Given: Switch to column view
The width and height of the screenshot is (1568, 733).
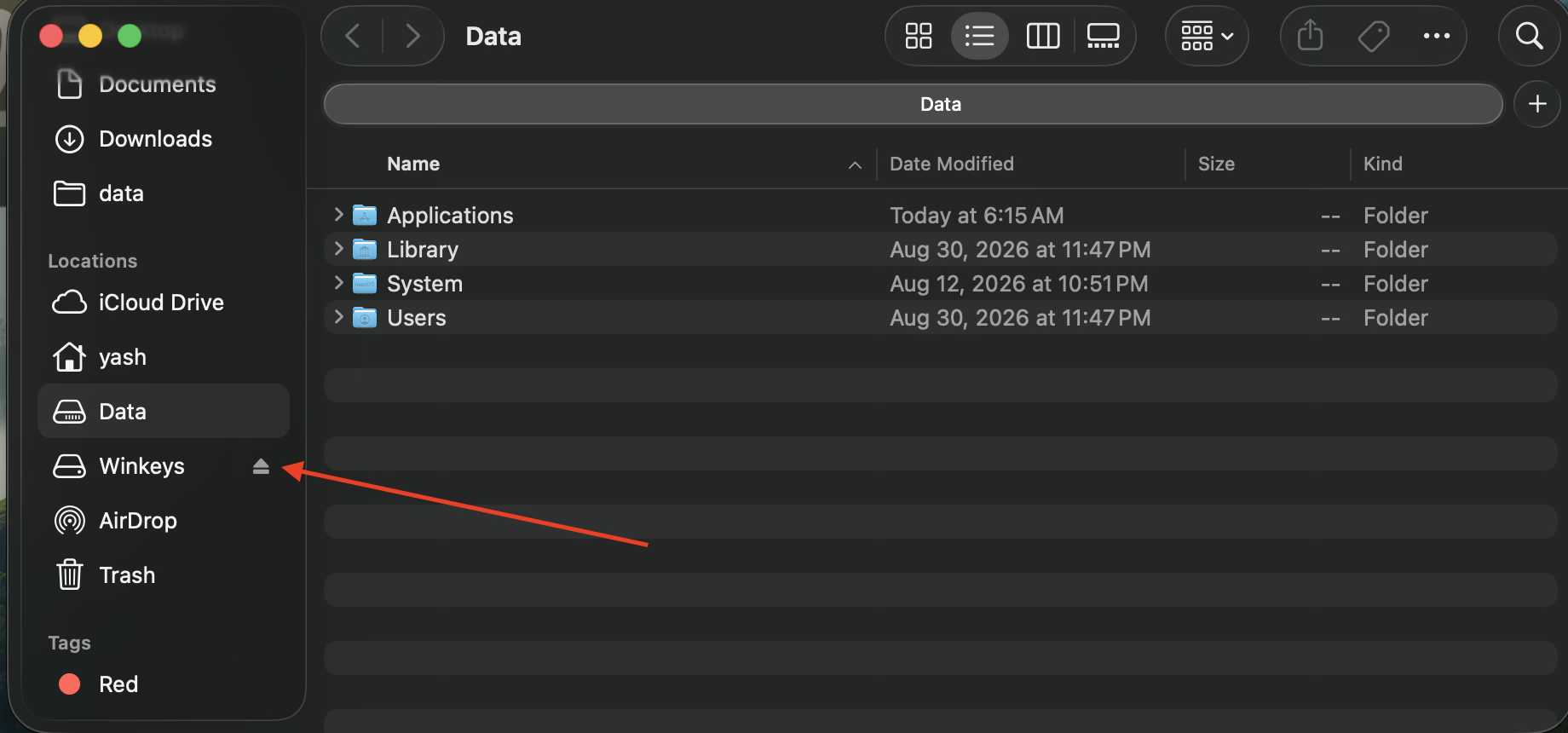Looking at the screenshot, I should [1042, 36].
